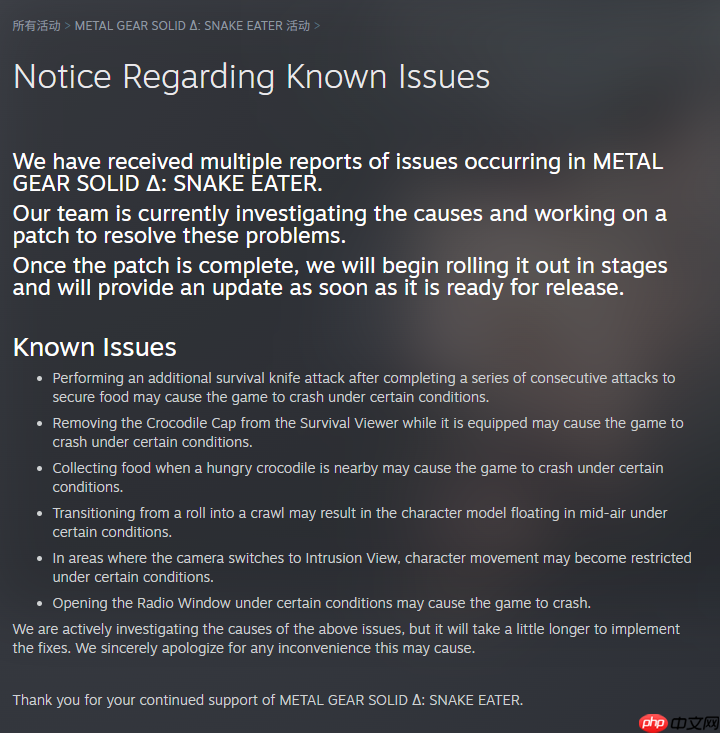Click the Thank you for continued support line
720x733 pixels.
coord(268,700)
